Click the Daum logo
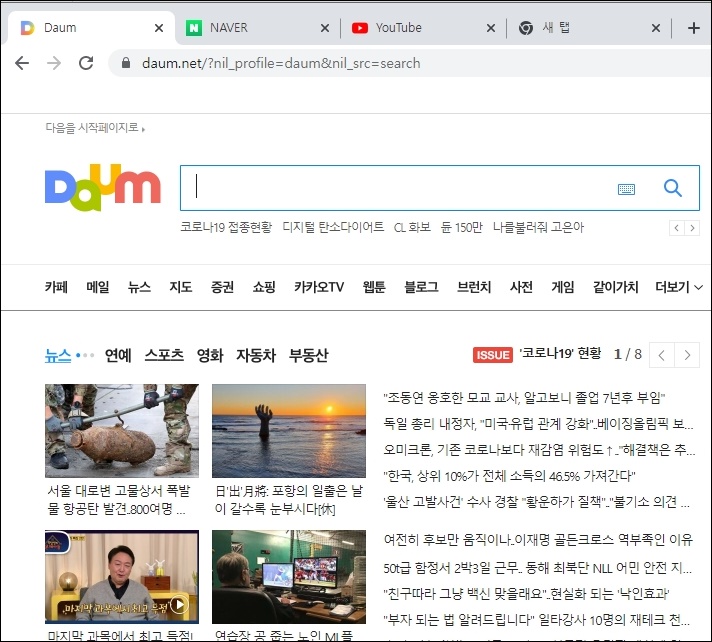712x642 pixels. point(103,188)
